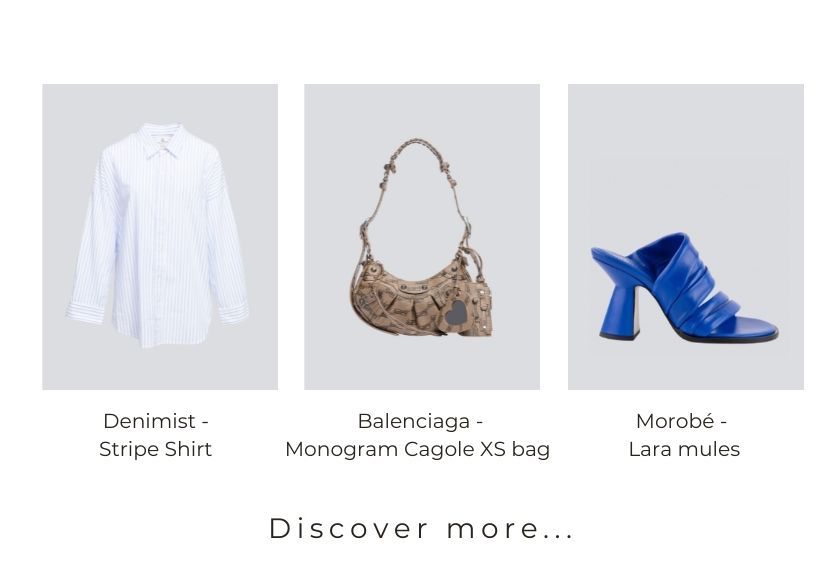Screen dimensions: 840x587
Task: Click the right sleeve cuff of the shirt
Action: (x=234, y=312)
